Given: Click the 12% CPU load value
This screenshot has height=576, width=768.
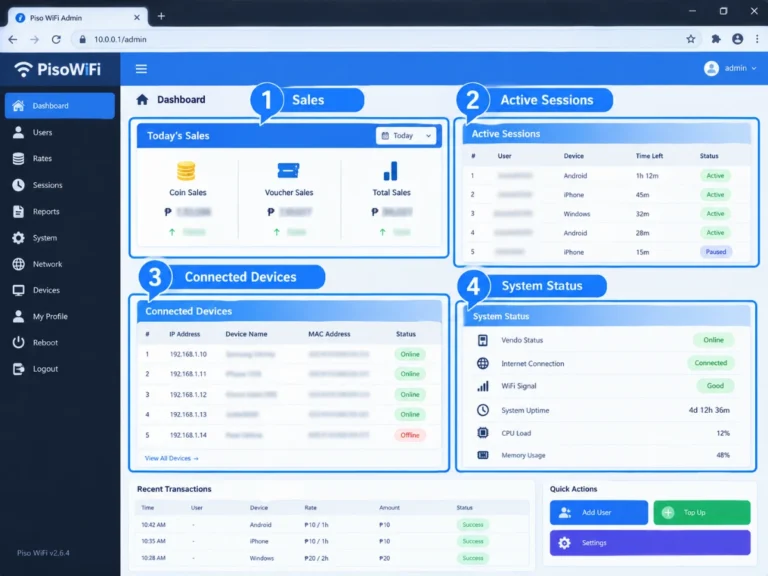Looking at the screenshot, I should coord(723,433).
